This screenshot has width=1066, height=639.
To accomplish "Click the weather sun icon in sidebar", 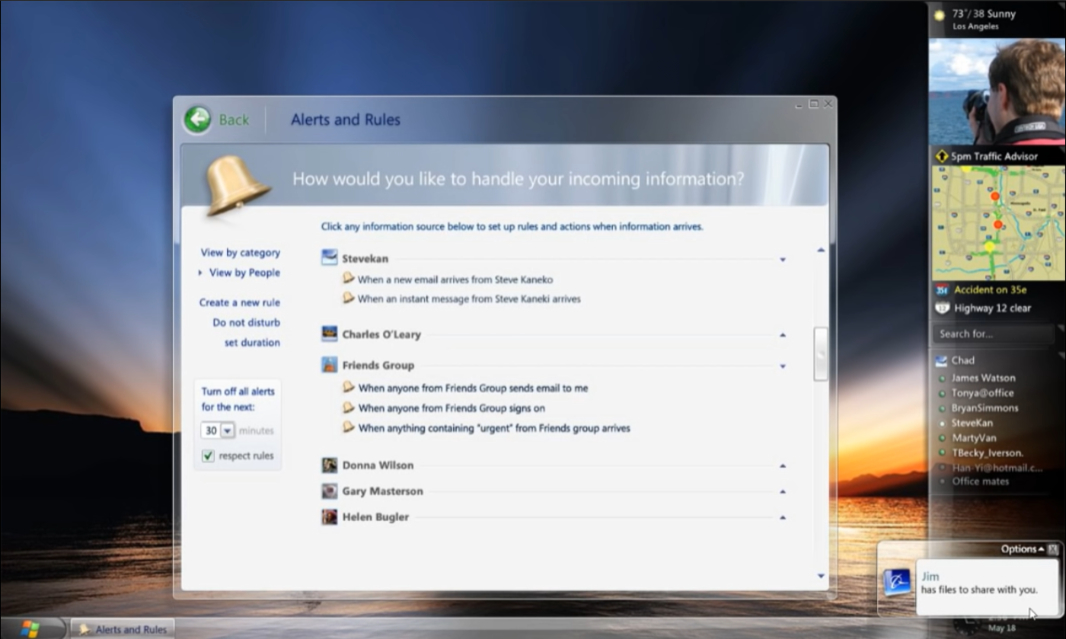I will point(939,15).
